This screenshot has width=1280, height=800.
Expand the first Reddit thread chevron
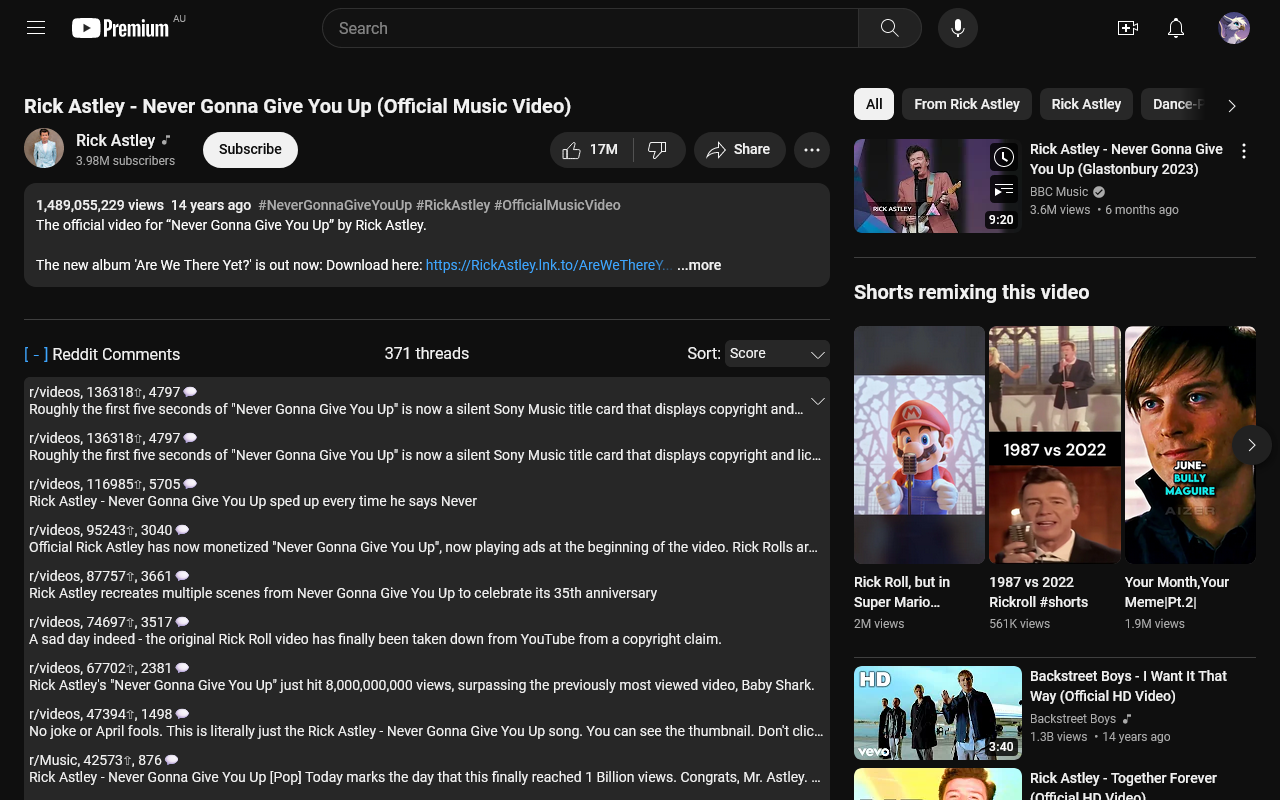coord(817,401)
